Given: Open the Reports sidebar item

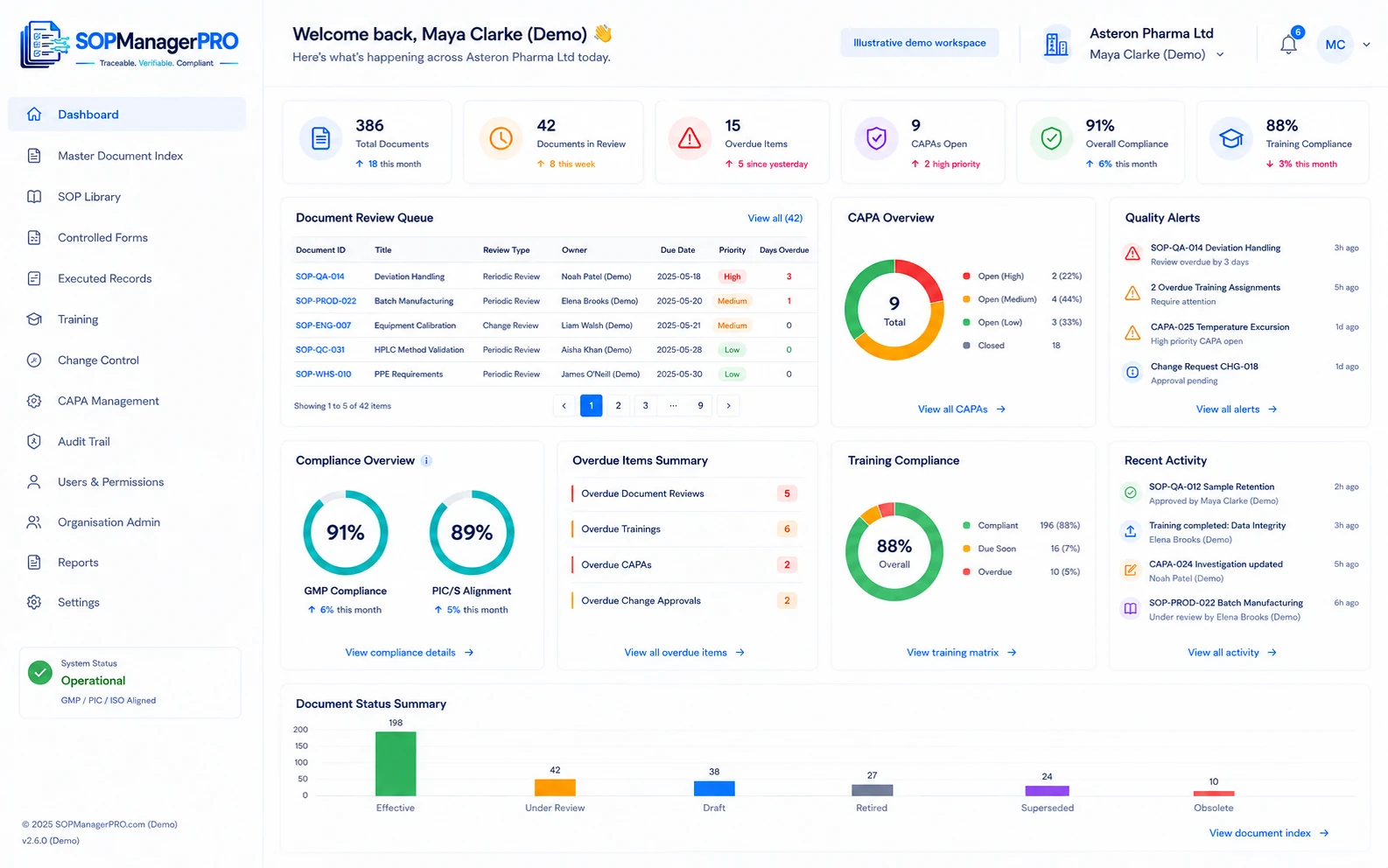Looking at the screenshot, I should tap(127, 563).
